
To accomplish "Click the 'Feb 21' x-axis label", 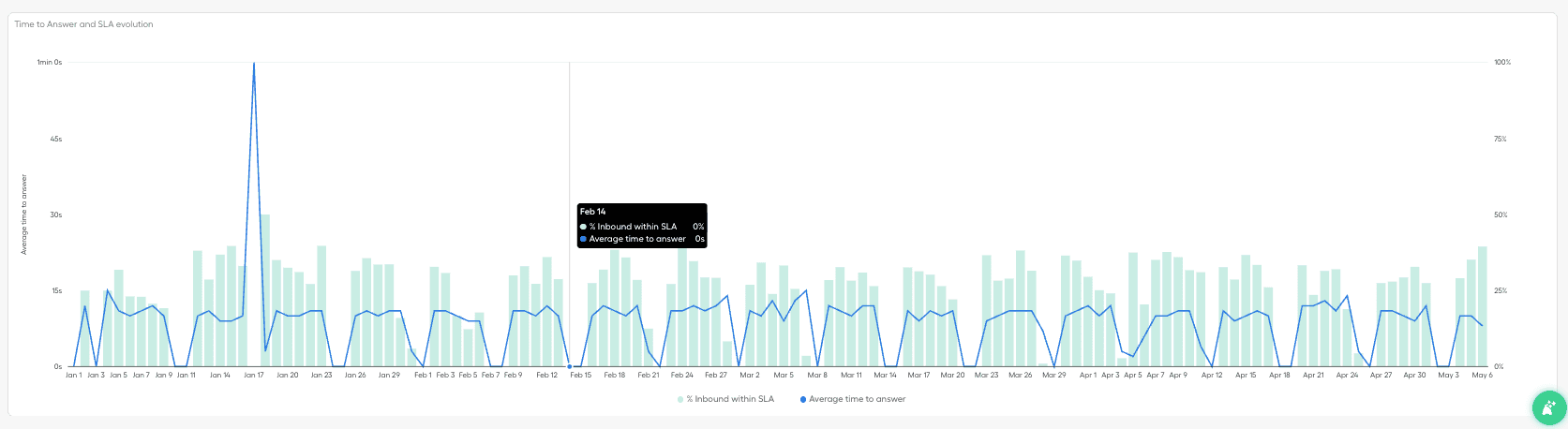I will click(649, 375).
